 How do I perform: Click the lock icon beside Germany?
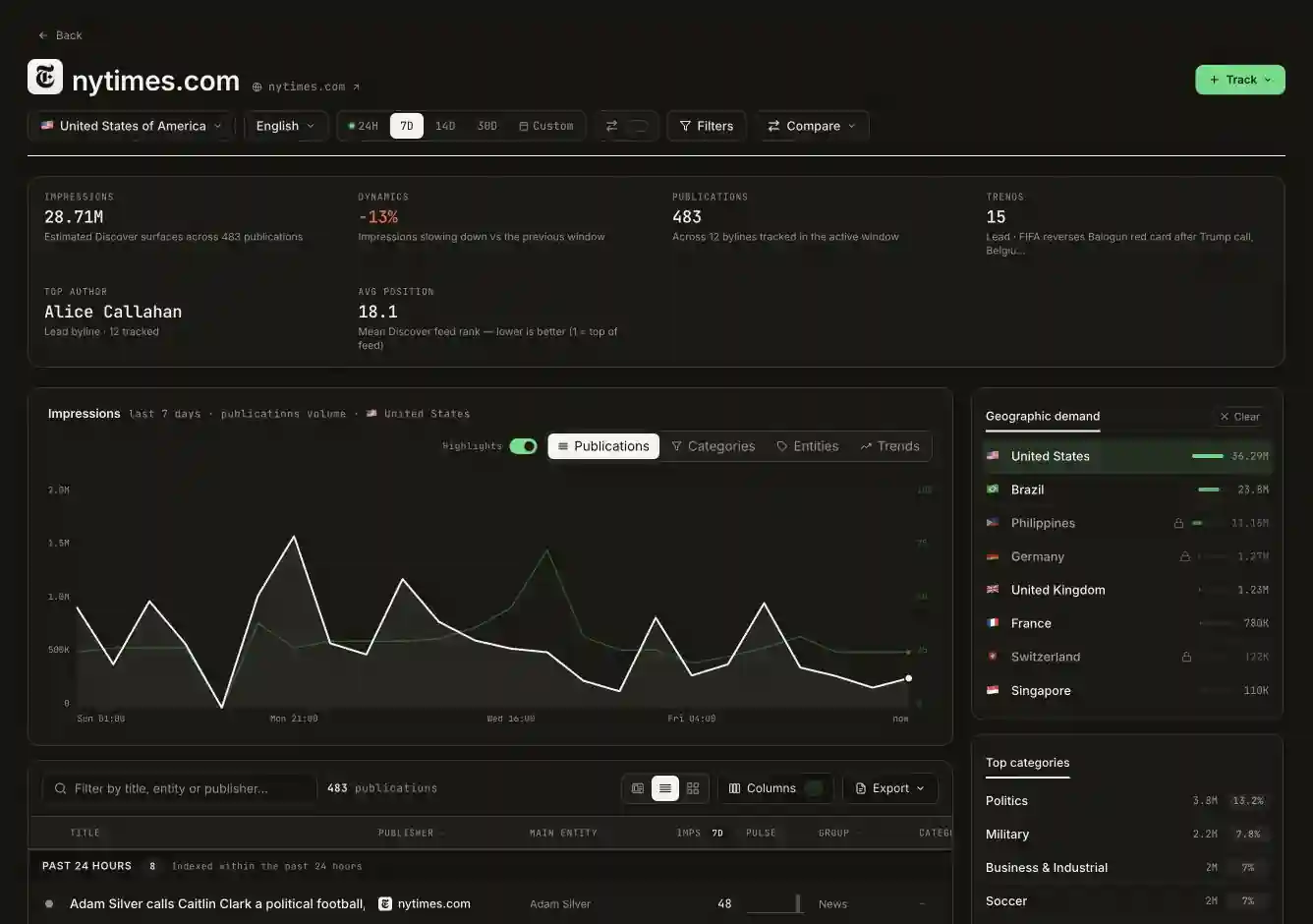[1185, 556]
